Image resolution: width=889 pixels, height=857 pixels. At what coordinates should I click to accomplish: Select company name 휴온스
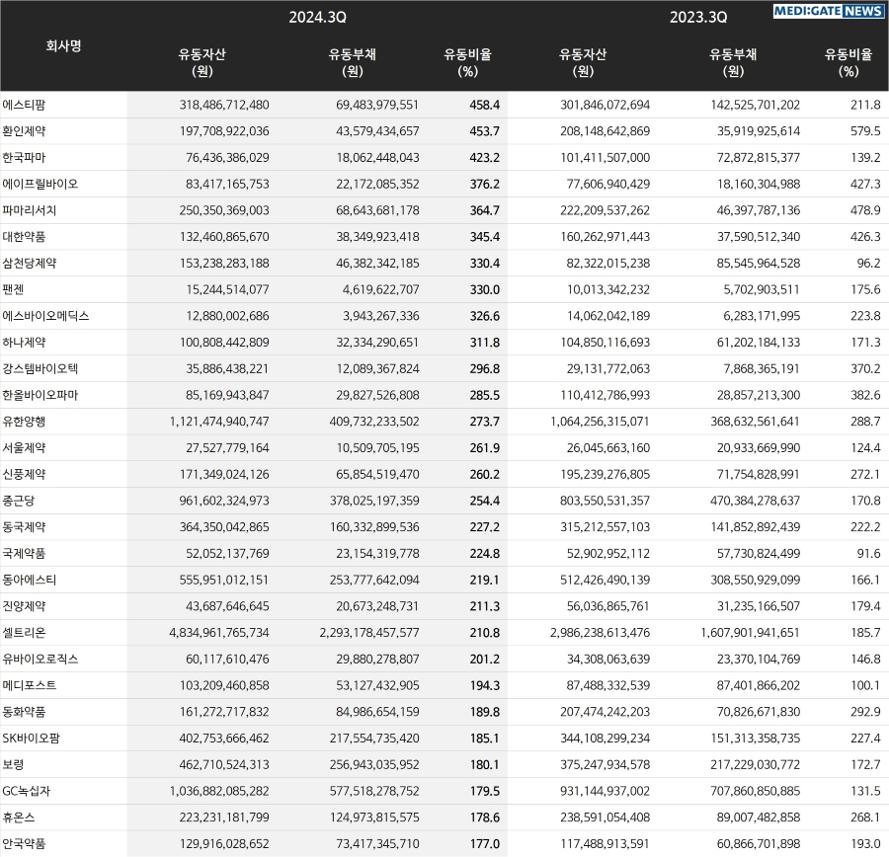pyautogui.click(x=19, y=817)
